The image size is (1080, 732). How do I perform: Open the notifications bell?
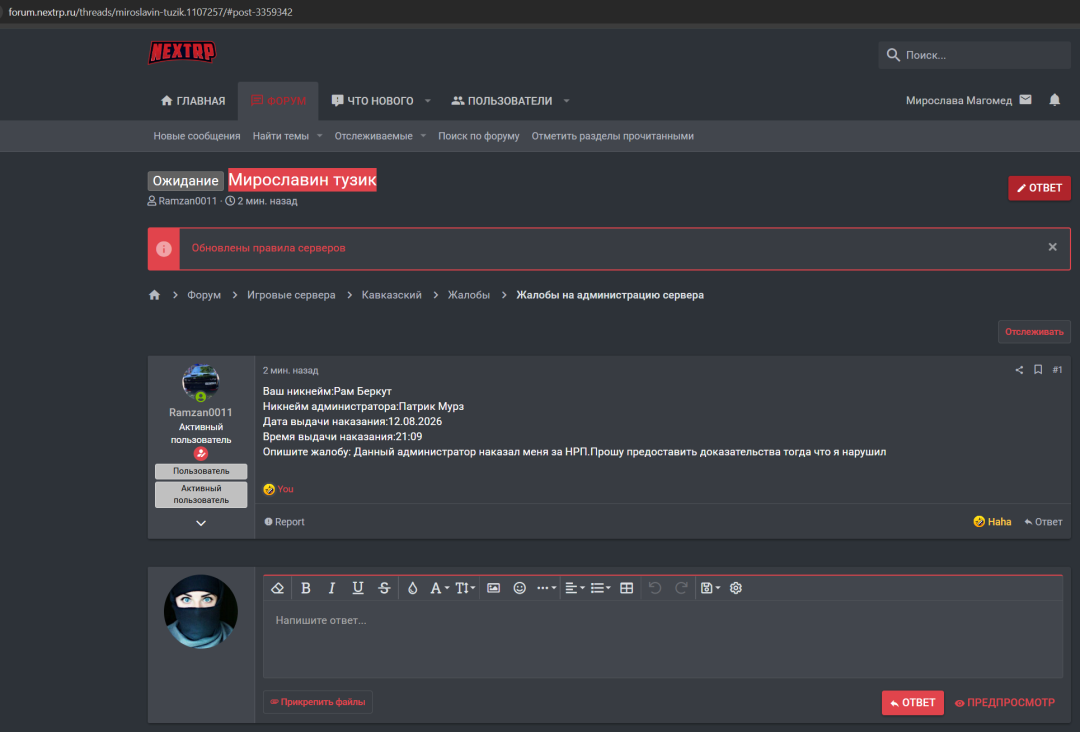click(1054, 100)
